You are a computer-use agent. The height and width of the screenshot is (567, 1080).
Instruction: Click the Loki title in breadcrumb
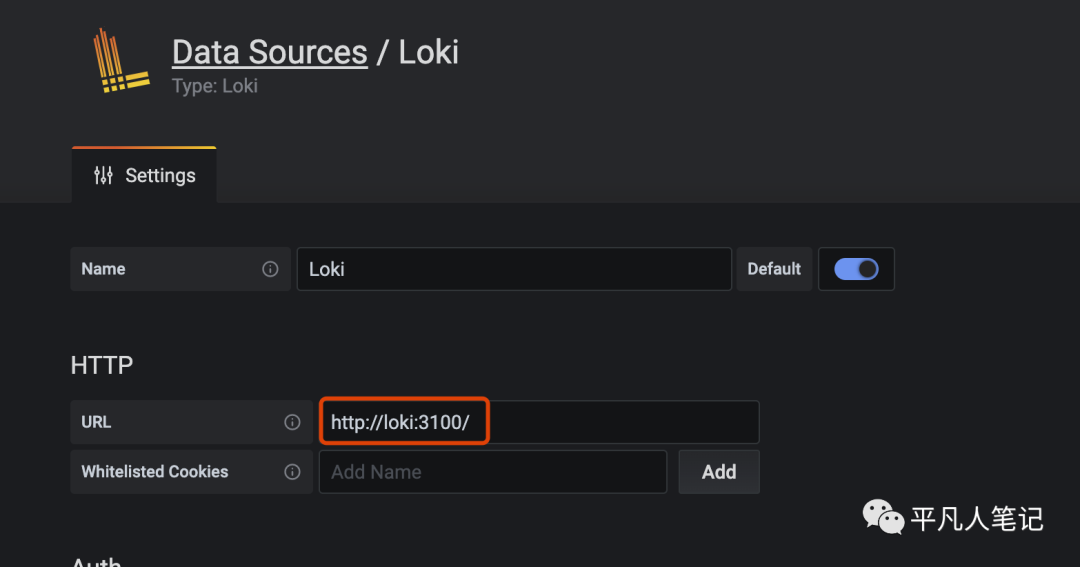pyautogui.click(x=429, y=52)
